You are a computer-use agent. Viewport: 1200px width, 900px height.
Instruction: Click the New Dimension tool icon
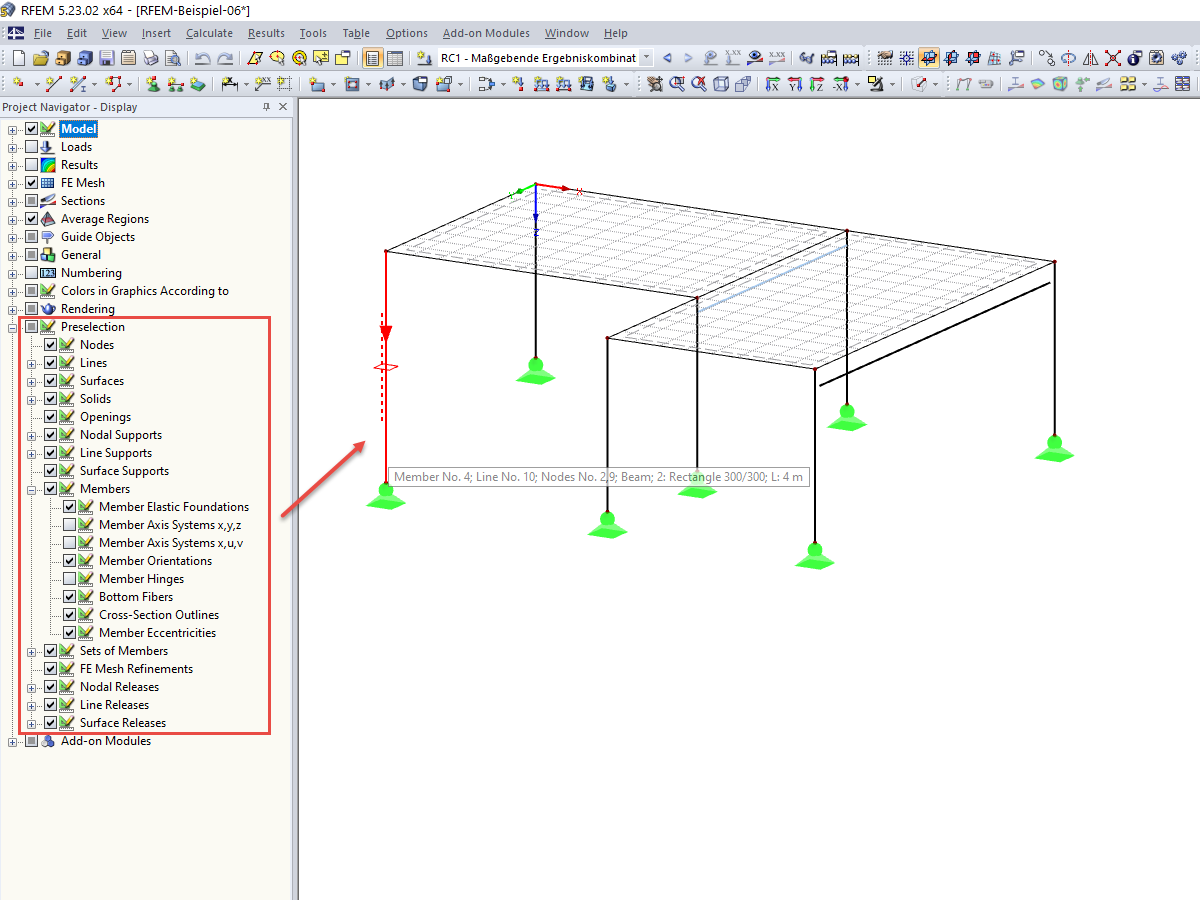231,84
